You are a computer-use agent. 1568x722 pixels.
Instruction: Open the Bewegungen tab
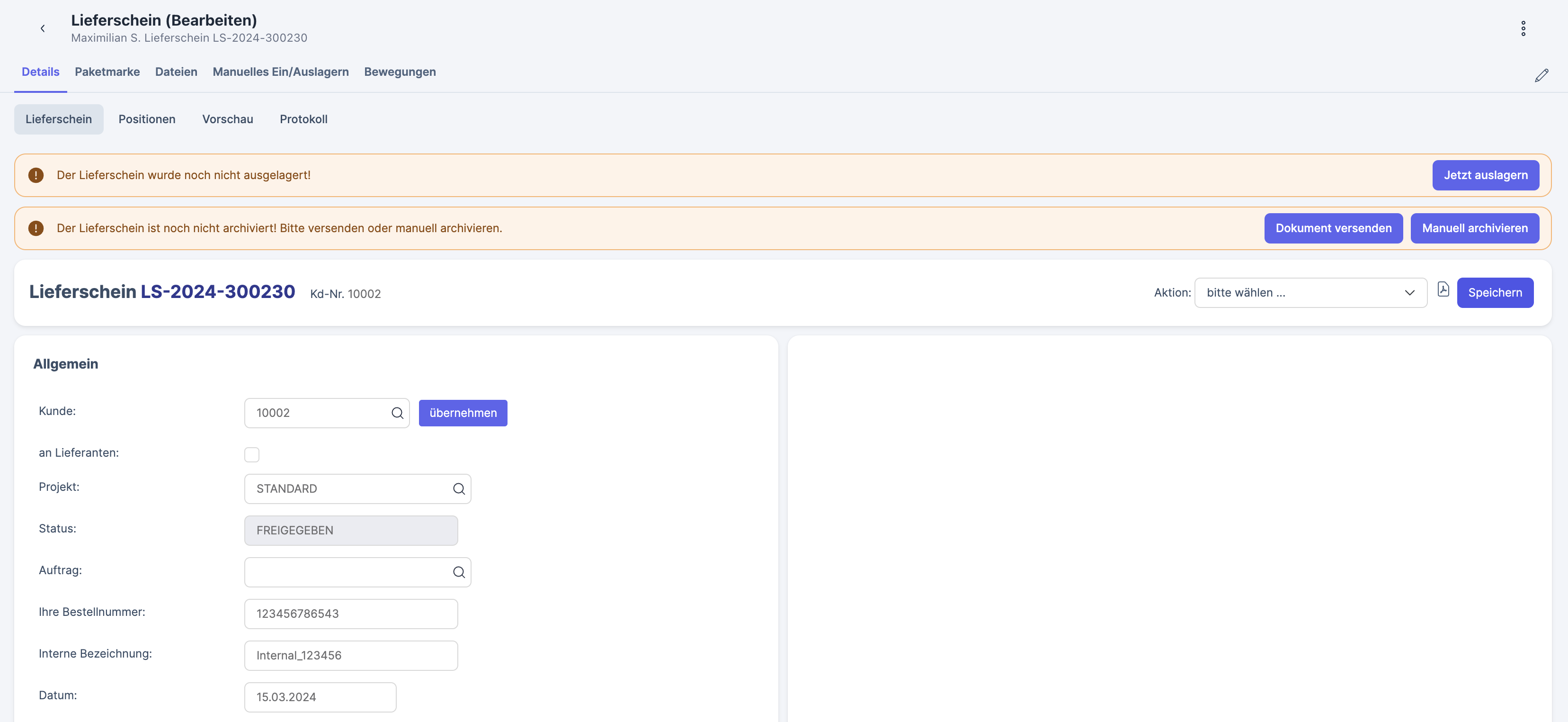[399, 72]
